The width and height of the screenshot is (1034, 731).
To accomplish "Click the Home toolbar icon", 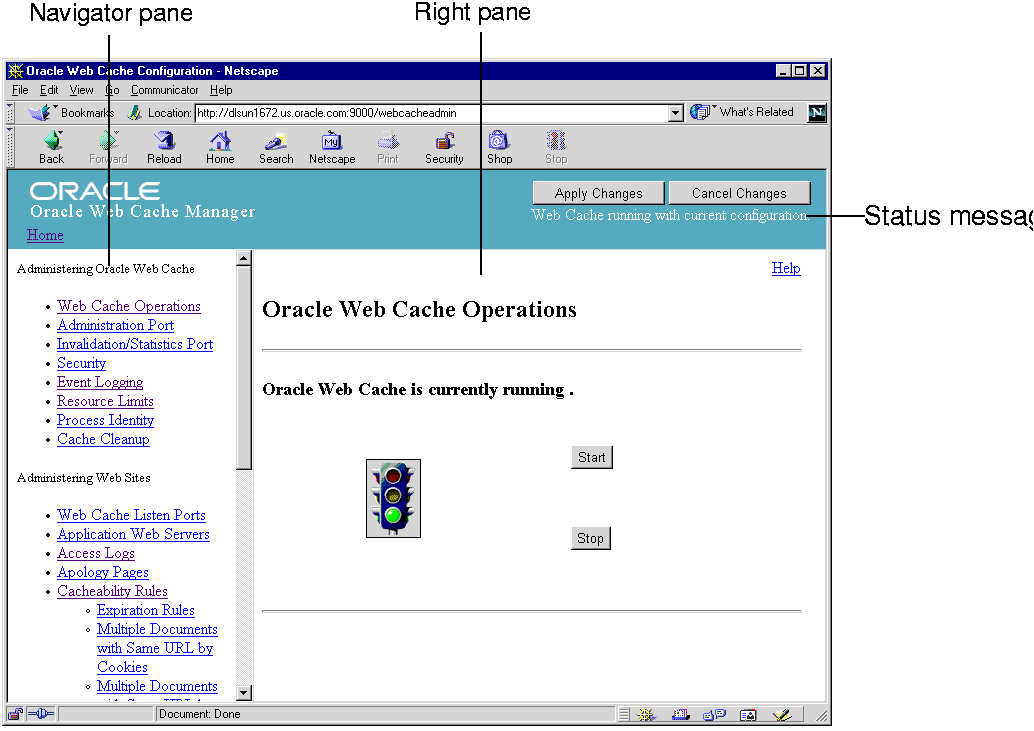I will (x=220, y=140).
